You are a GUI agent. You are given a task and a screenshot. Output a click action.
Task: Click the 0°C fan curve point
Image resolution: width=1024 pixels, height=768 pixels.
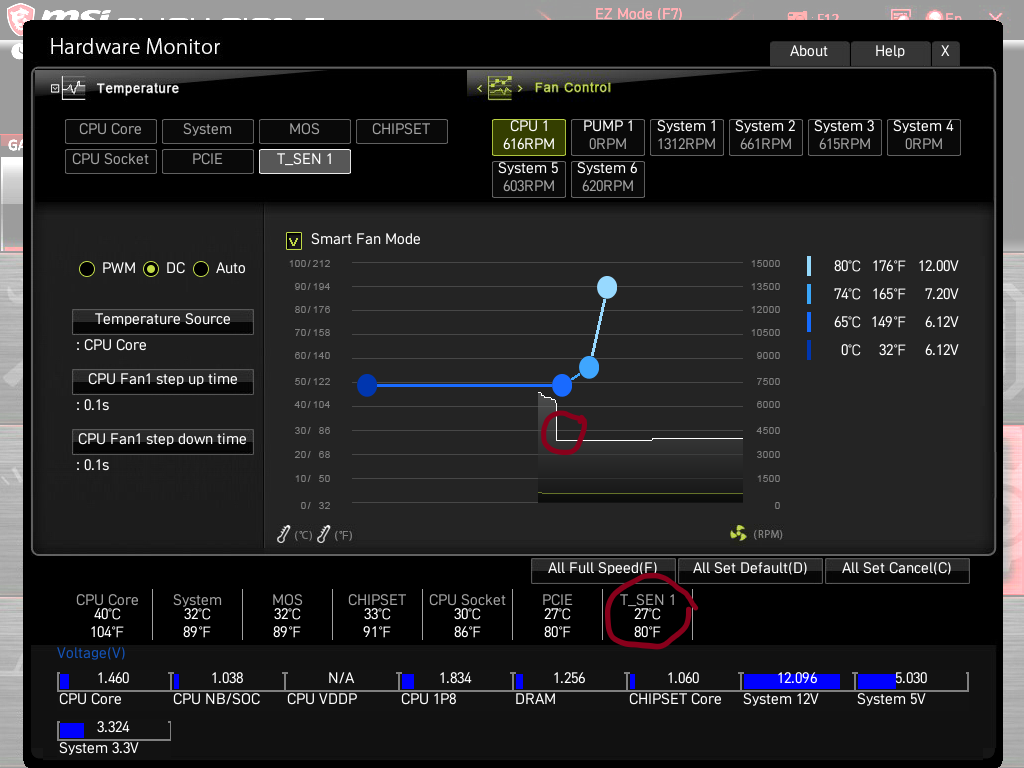coord(367,385)
